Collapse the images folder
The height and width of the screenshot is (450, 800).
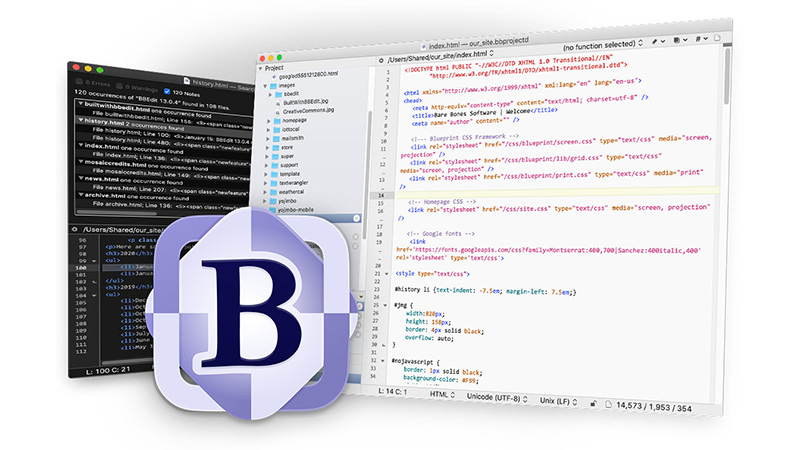pyautogui.click(x=265, y=86)
